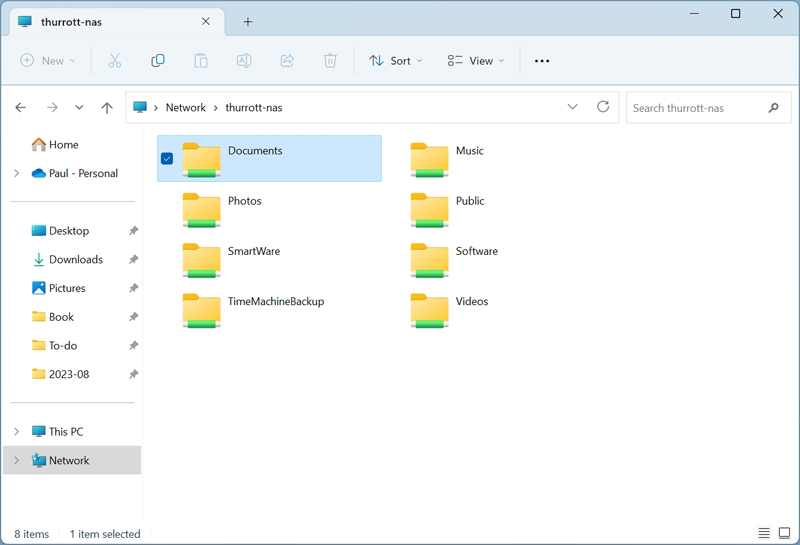Click Network in the address breadcrumb
The width and height of the screenshot is (800, 545).
(185, 108)
